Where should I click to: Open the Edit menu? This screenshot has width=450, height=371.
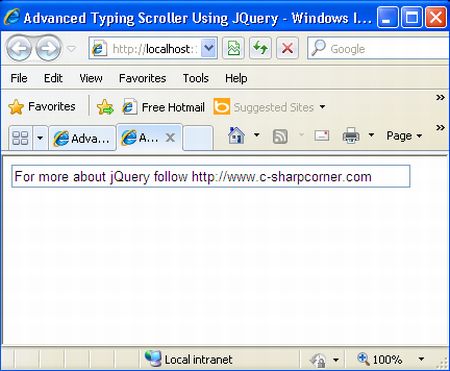[53, 78]
